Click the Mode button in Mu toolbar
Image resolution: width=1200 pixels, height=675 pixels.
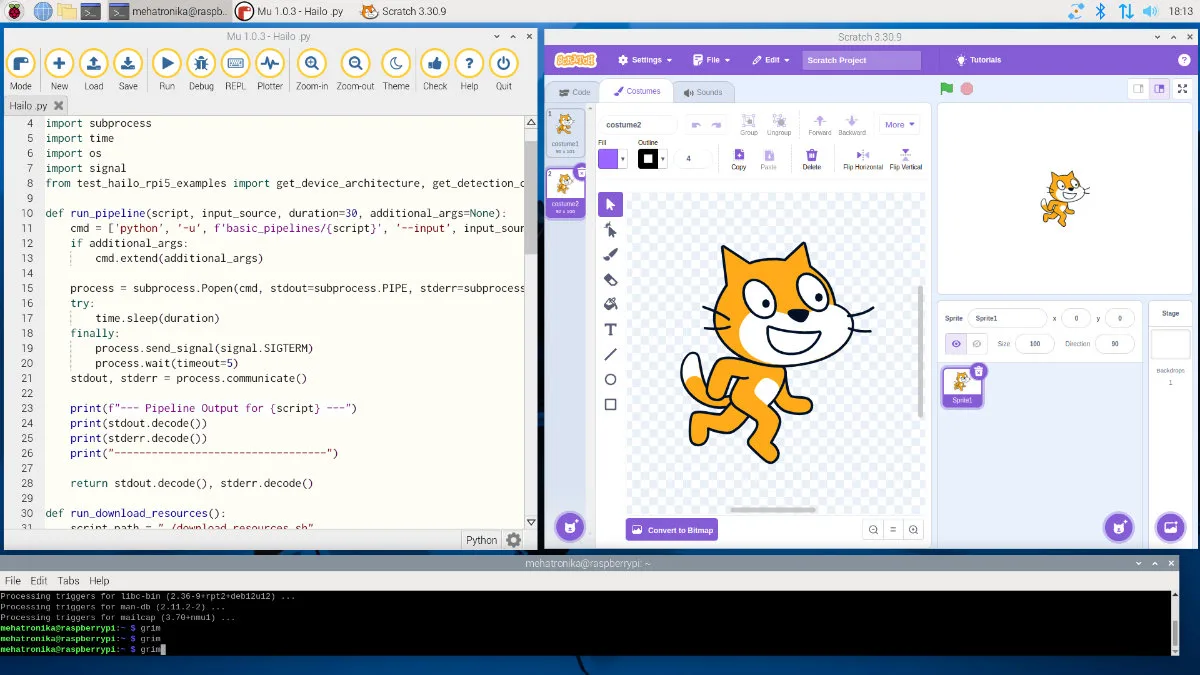pos(20,70)
